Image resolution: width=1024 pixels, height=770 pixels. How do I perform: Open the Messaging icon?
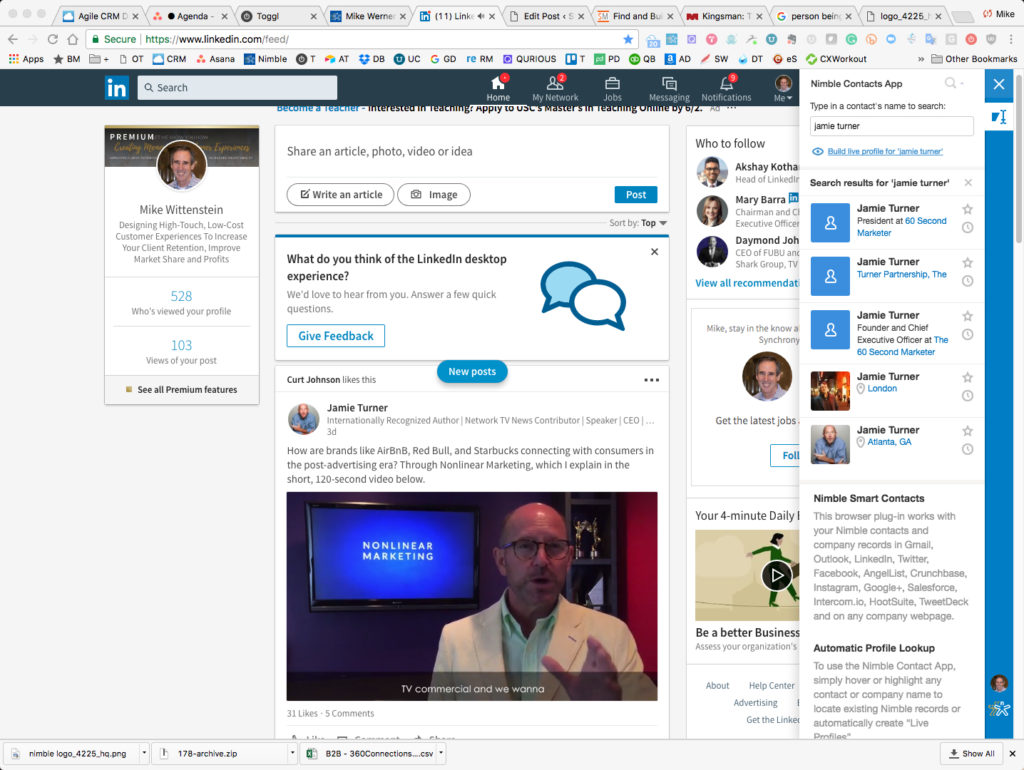click(x=669, y=88)
